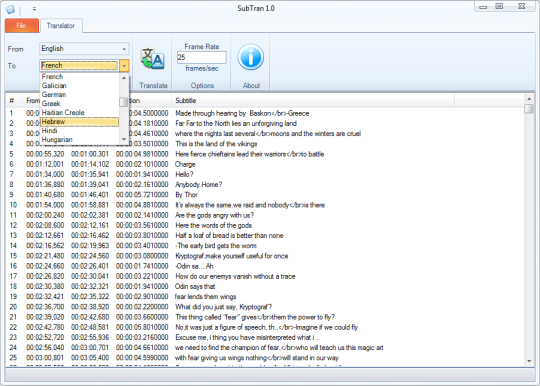Click the language list scroll down arrow

124,139
